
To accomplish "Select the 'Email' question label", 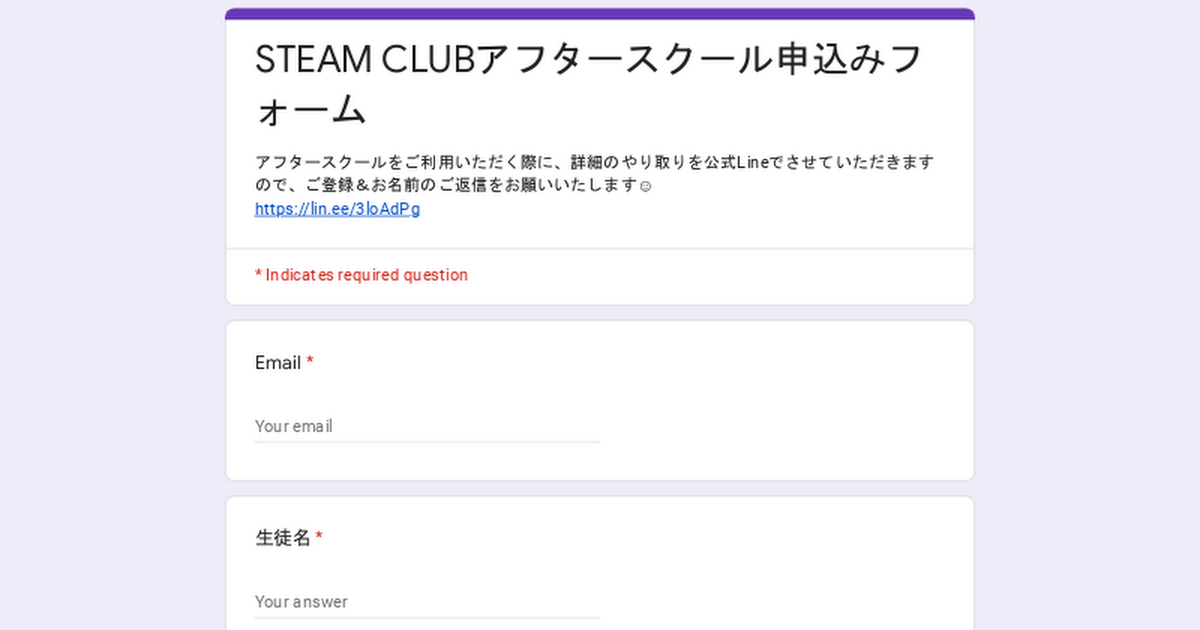I will [278, 363].
